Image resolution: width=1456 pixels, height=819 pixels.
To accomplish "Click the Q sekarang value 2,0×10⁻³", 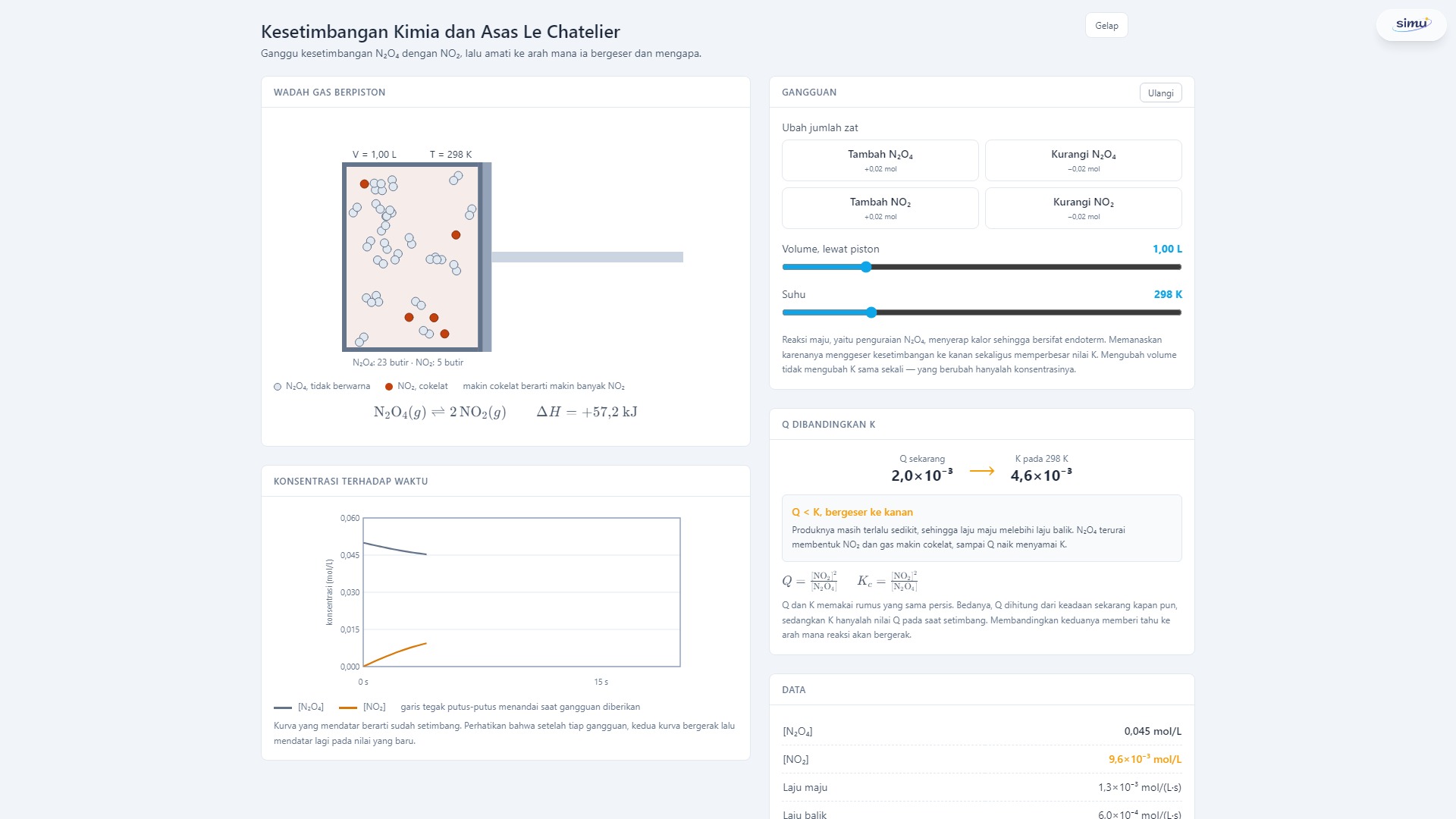I will [922, 475].
